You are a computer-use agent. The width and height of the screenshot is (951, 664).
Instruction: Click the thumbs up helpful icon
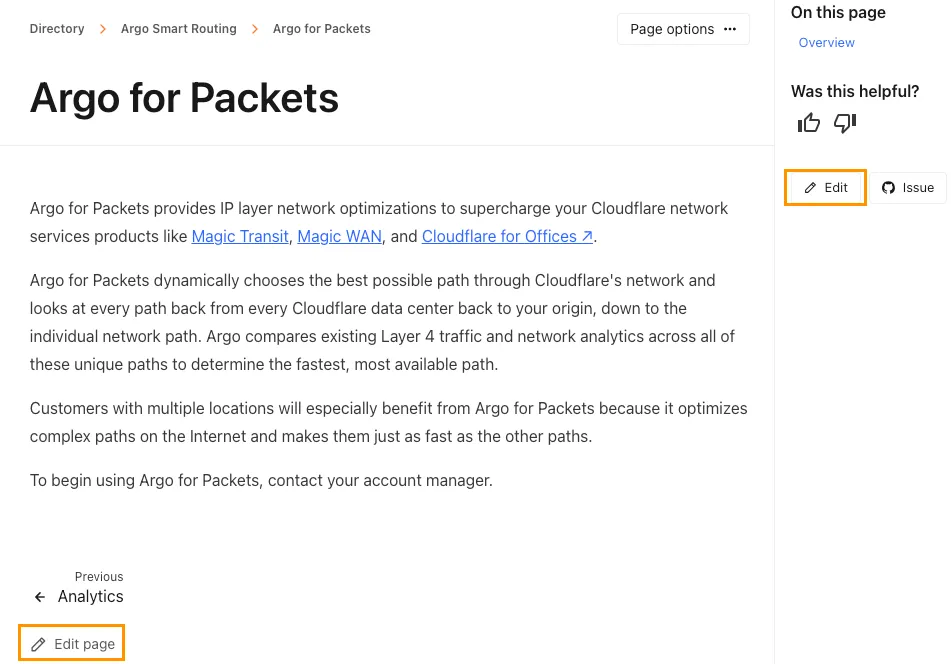coord(809,123)
